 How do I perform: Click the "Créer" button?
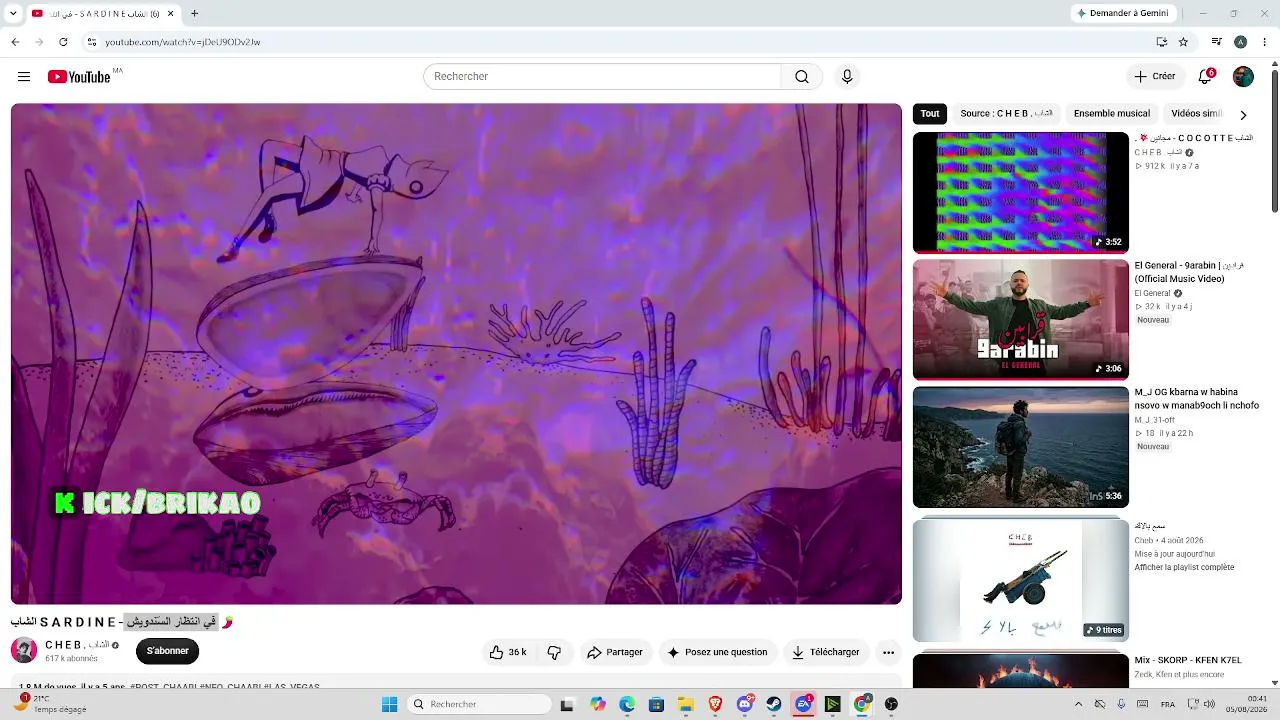[1155, 77]
